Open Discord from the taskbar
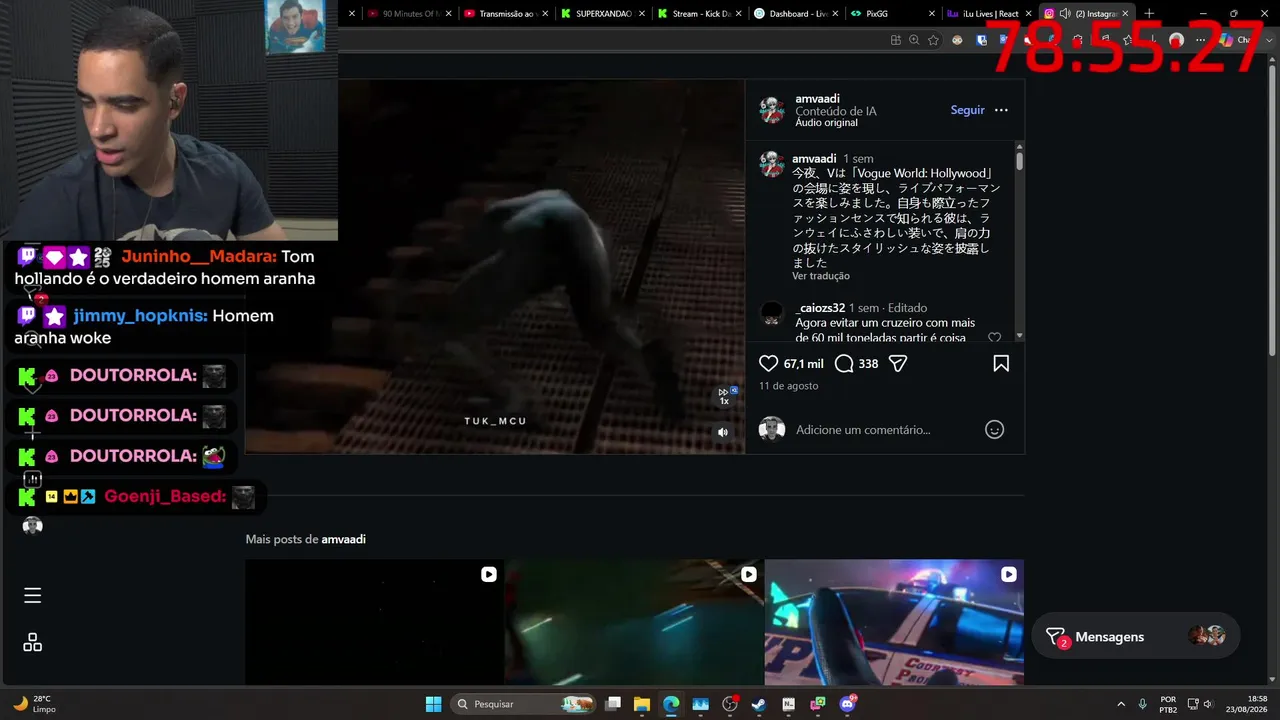The width and height of the screenshot is (1280, 720). (x=848, y=704)
